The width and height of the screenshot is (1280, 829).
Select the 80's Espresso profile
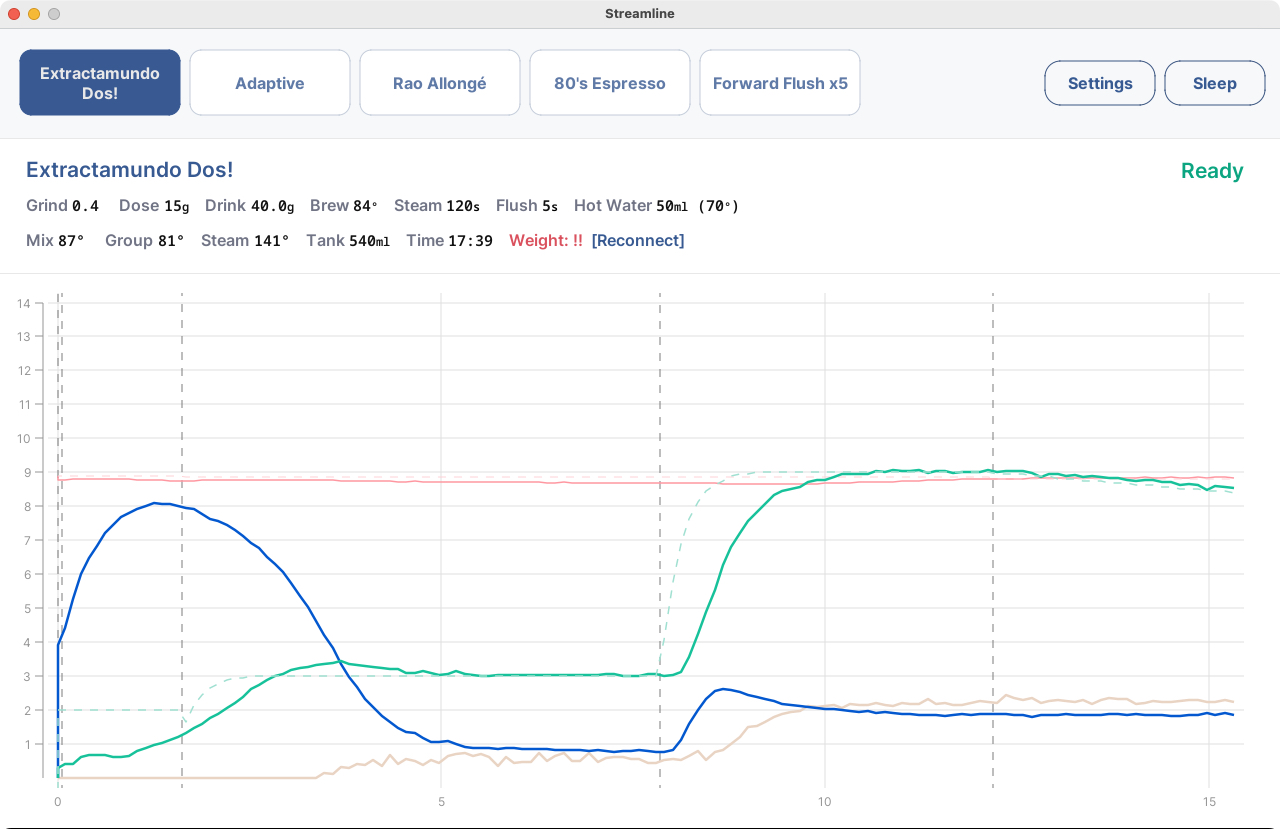[610, 83]
